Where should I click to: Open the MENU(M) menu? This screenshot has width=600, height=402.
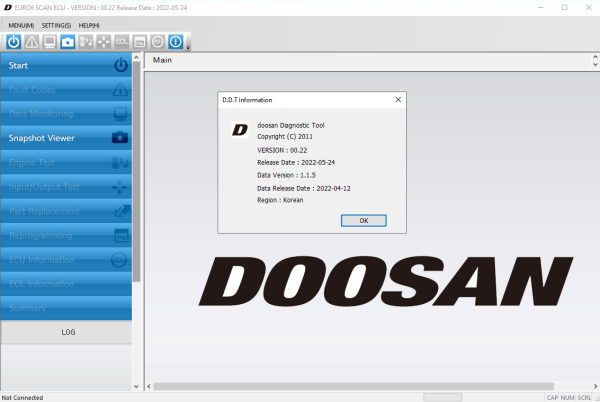pos(21,25)
